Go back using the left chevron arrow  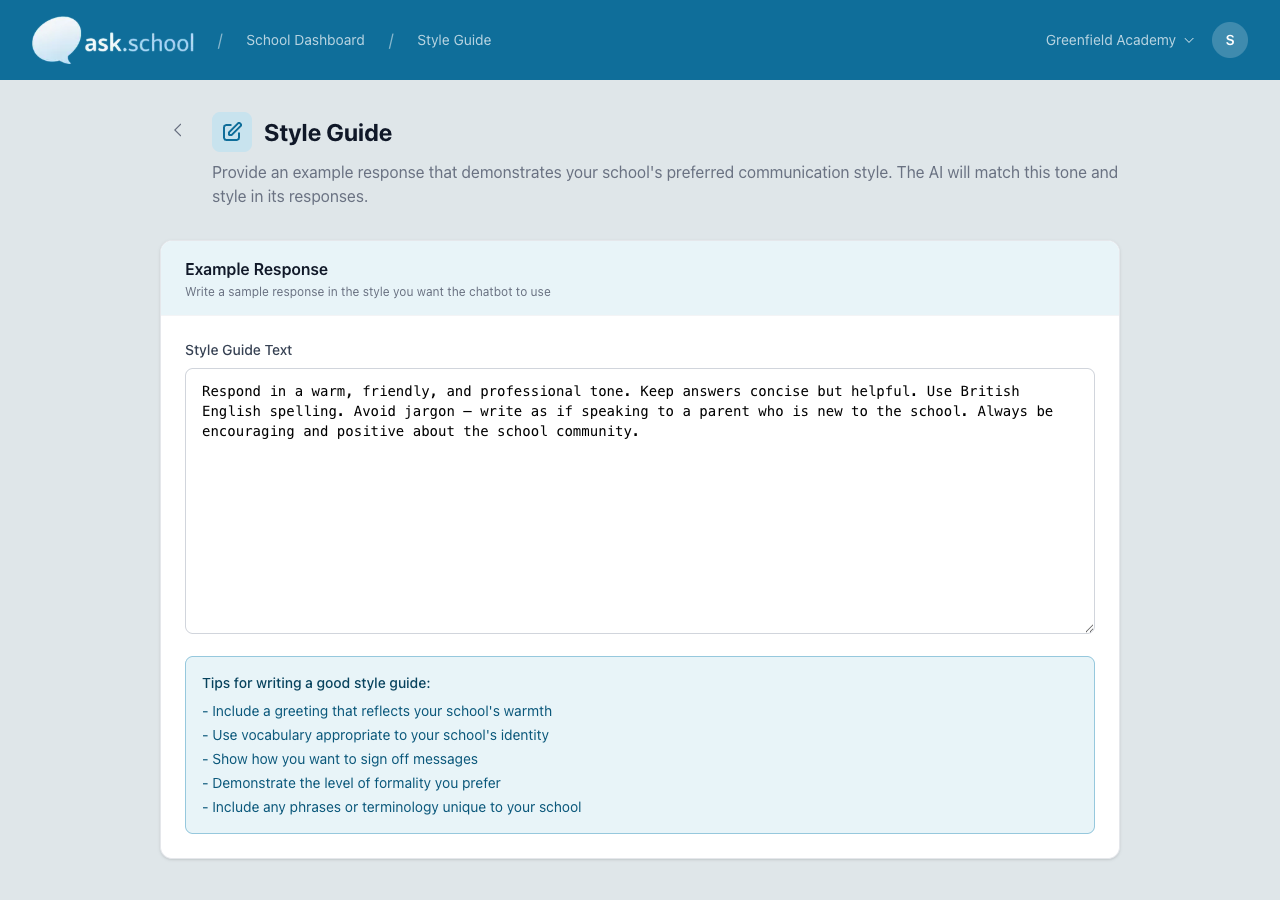tap(178, 130)
